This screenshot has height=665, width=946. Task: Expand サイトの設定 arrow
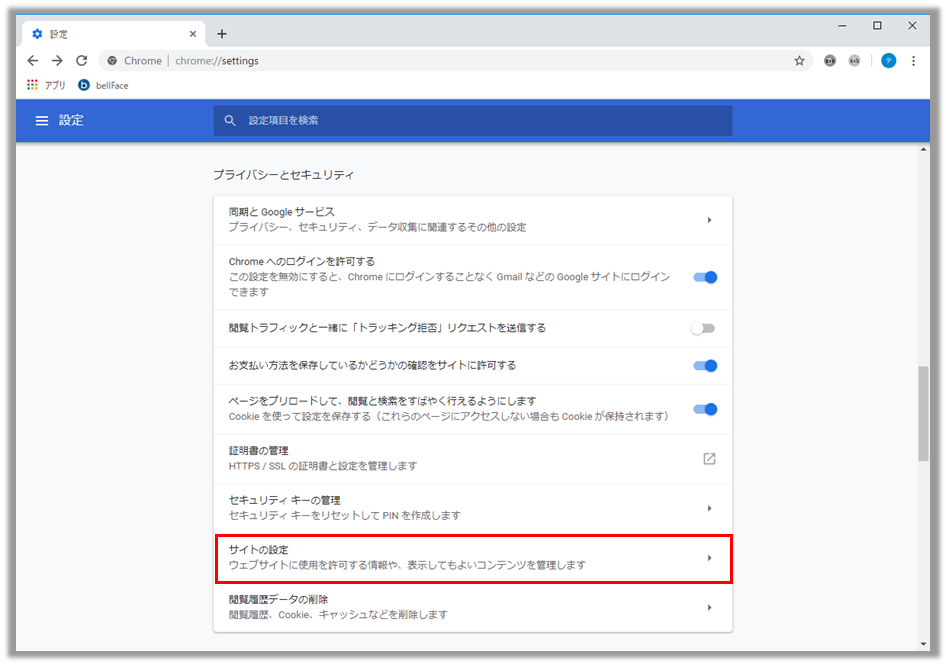click(x=710, y=558)
